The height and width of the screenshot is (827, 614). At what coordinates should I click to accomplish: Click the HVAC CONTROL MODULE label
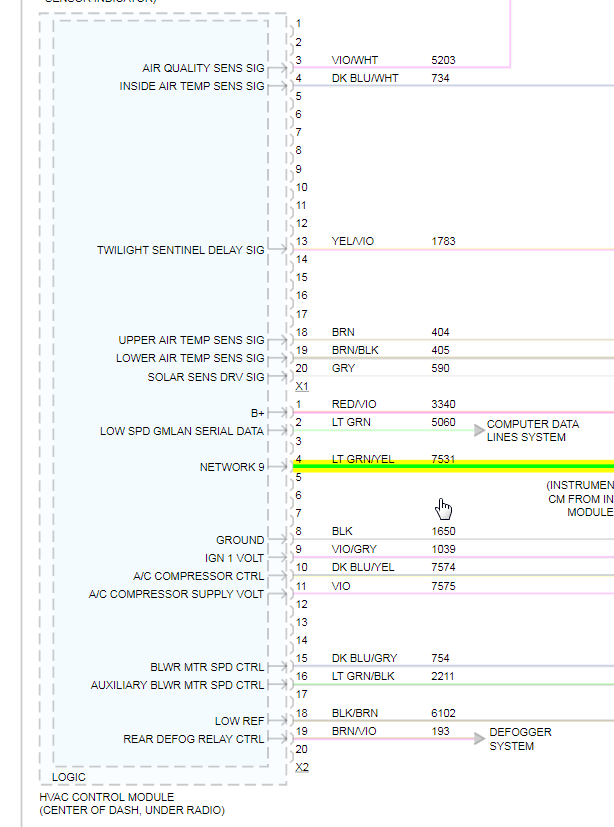click(x=107, y=797)
